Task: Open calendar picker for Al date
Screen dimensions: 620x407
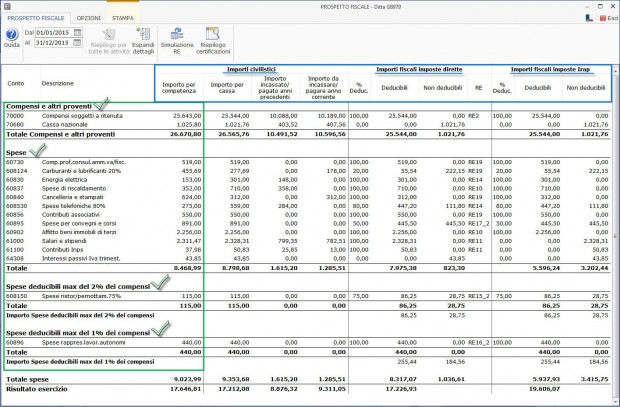Action: pos(78,42)
